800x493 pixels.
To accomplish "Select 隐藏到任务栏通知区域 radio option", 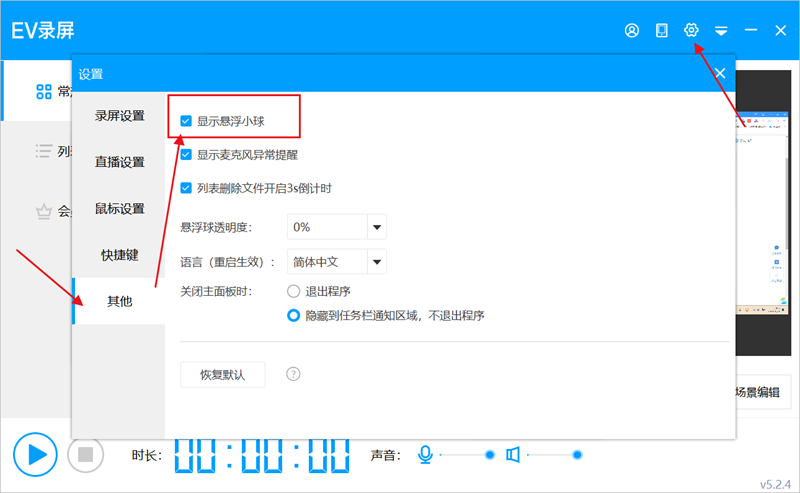I will pyautogui.click(x=293, y=315).
